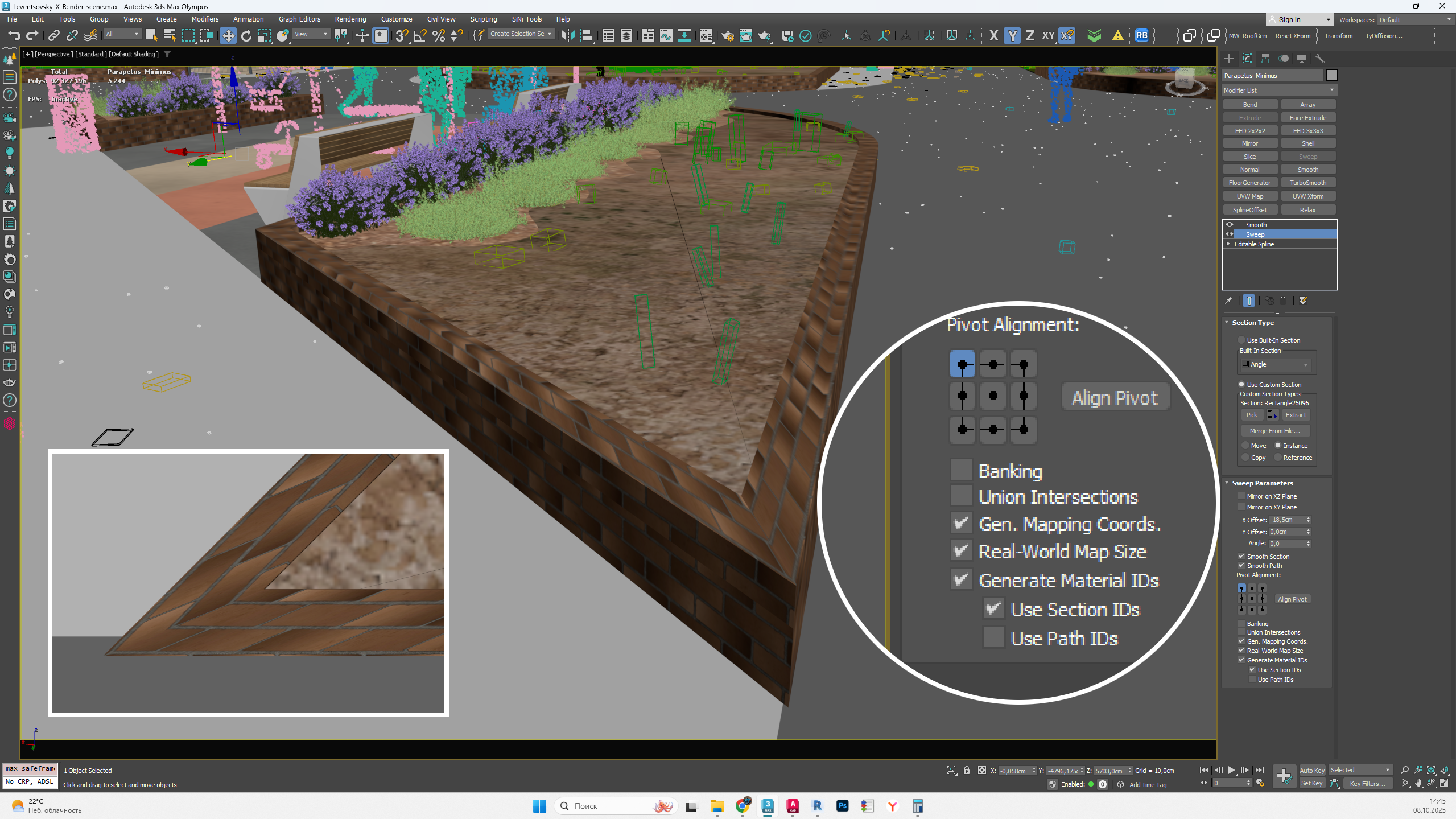Open the Create tab plus icon

click(1228, 59)
